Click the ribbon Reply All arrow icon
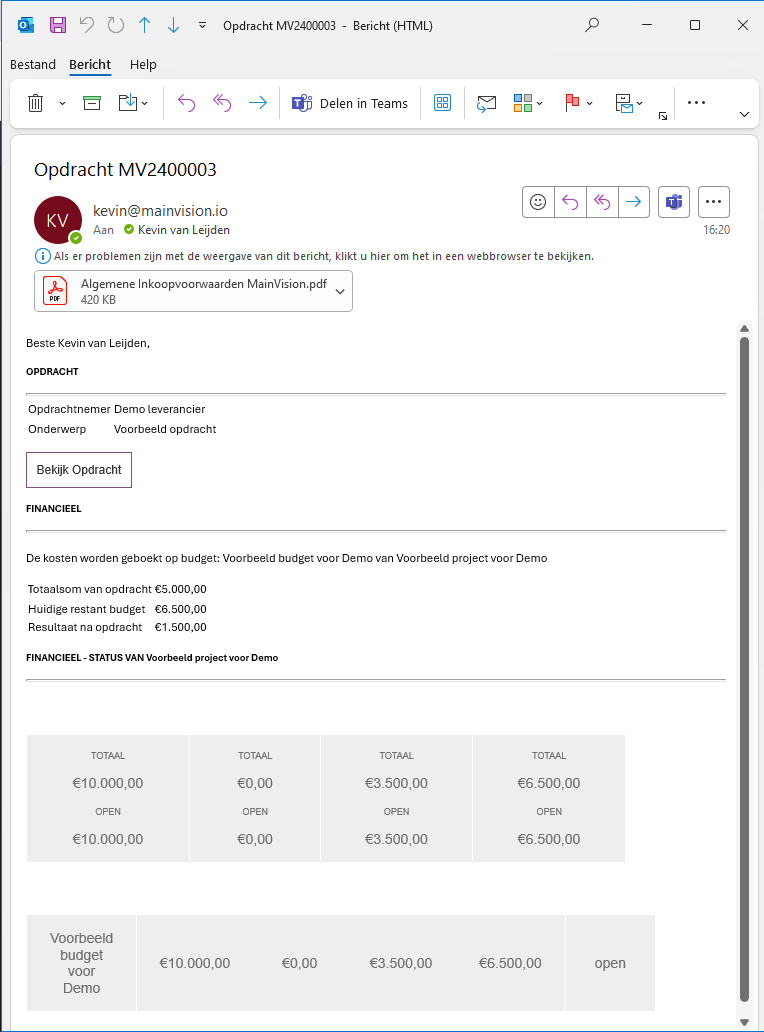The width and height of the screenshot is (764, 1032). (222, 103)
